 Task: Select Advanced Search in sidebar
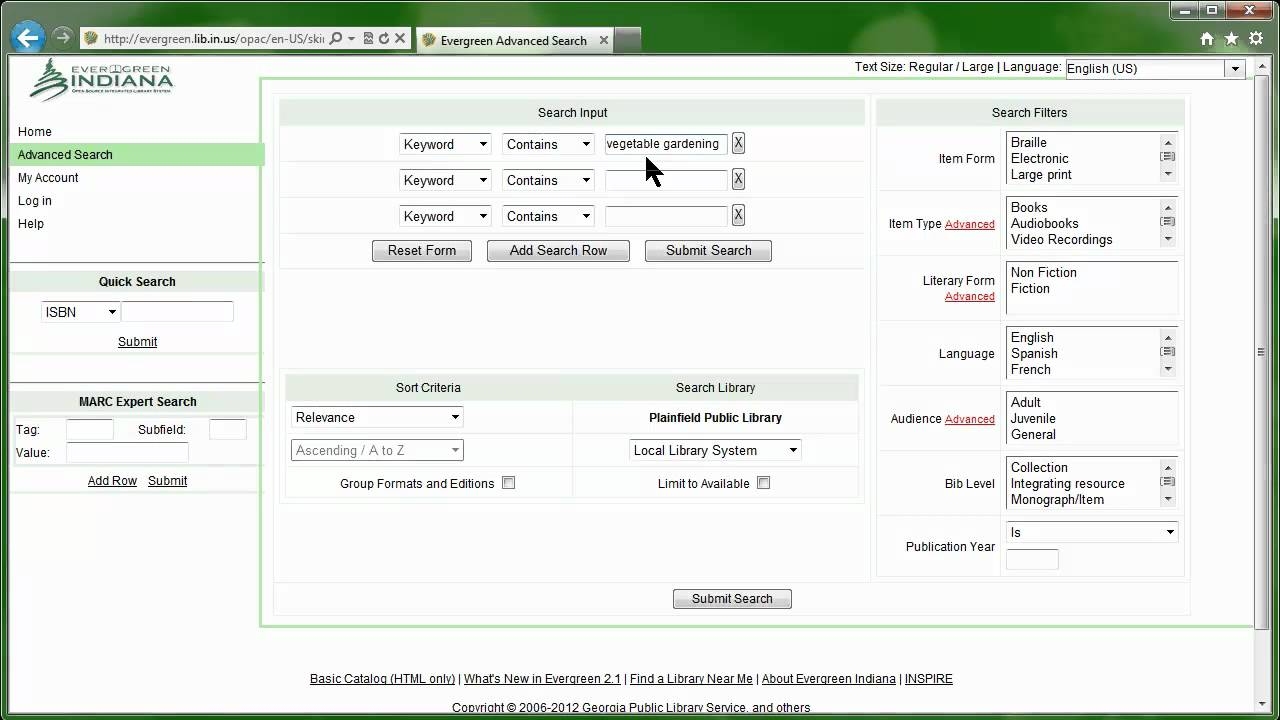pos(65,154)
